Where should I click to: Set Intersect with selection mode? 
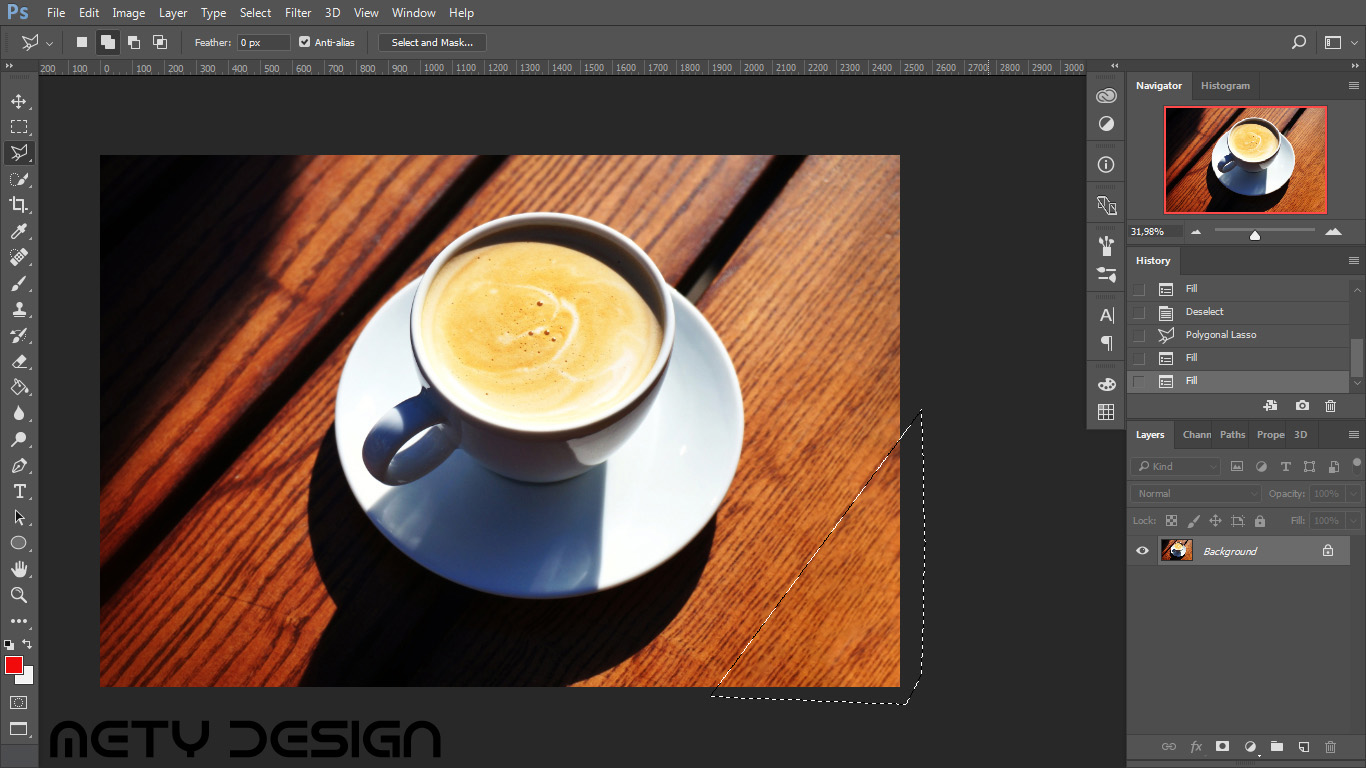159,42
